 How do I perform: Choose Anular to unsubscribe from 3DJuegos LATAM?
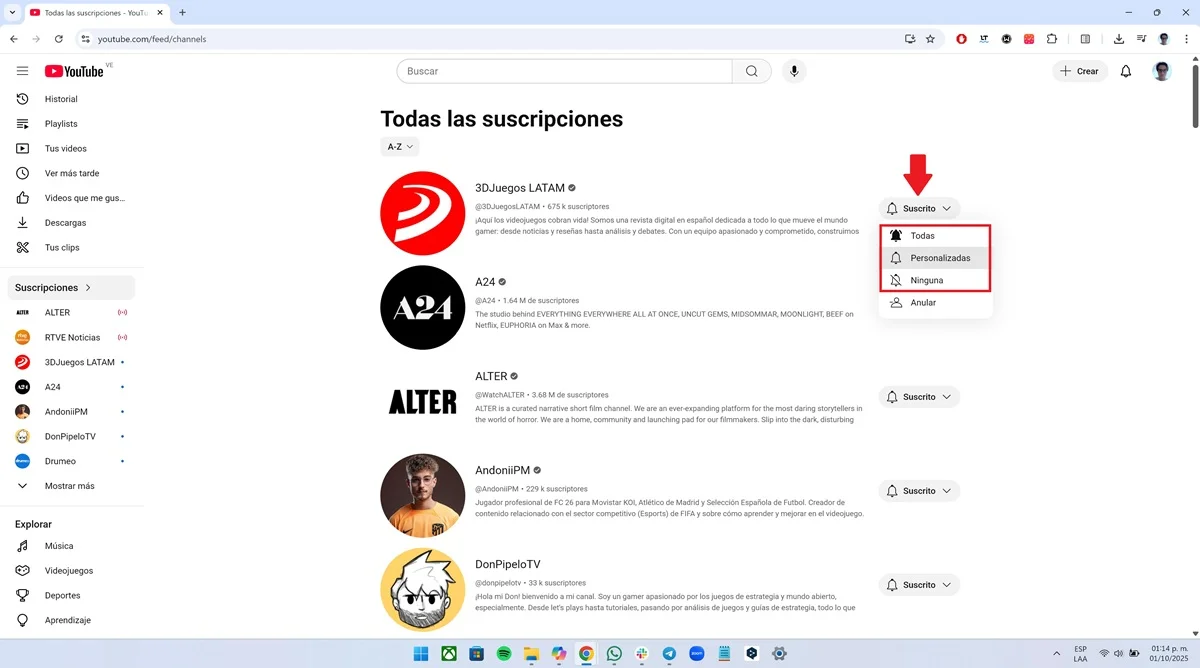tap(936, 302)
